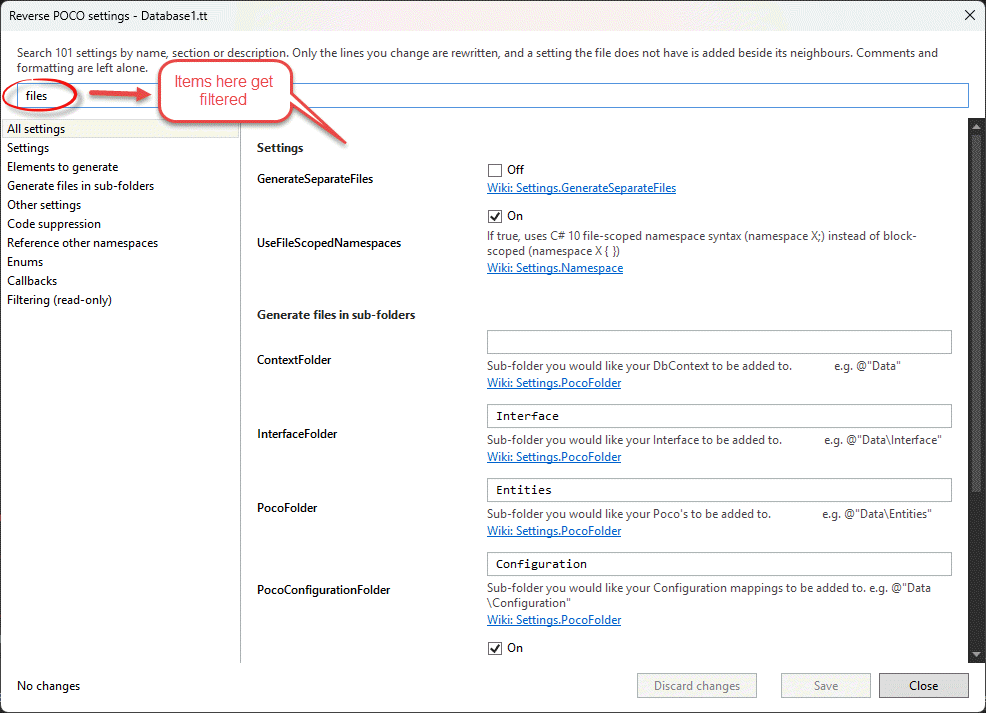This screenshot has height=713, width=986.
Task: Click the PocoFolder setting label
Action: (287, 508)
